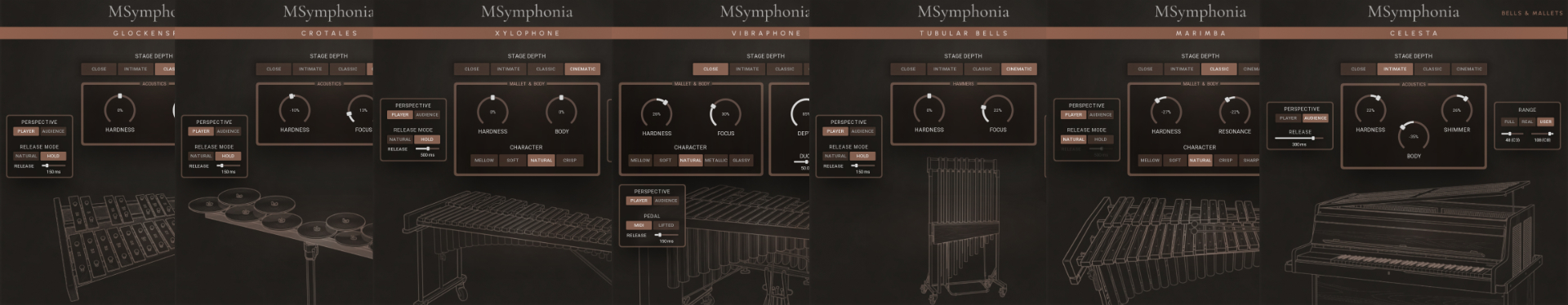Image resolution: width=1568 pixels, height=305 pixels.
Task: Click the Glockenspiel HARDNESS knob
Action: (x=120, y=109)
